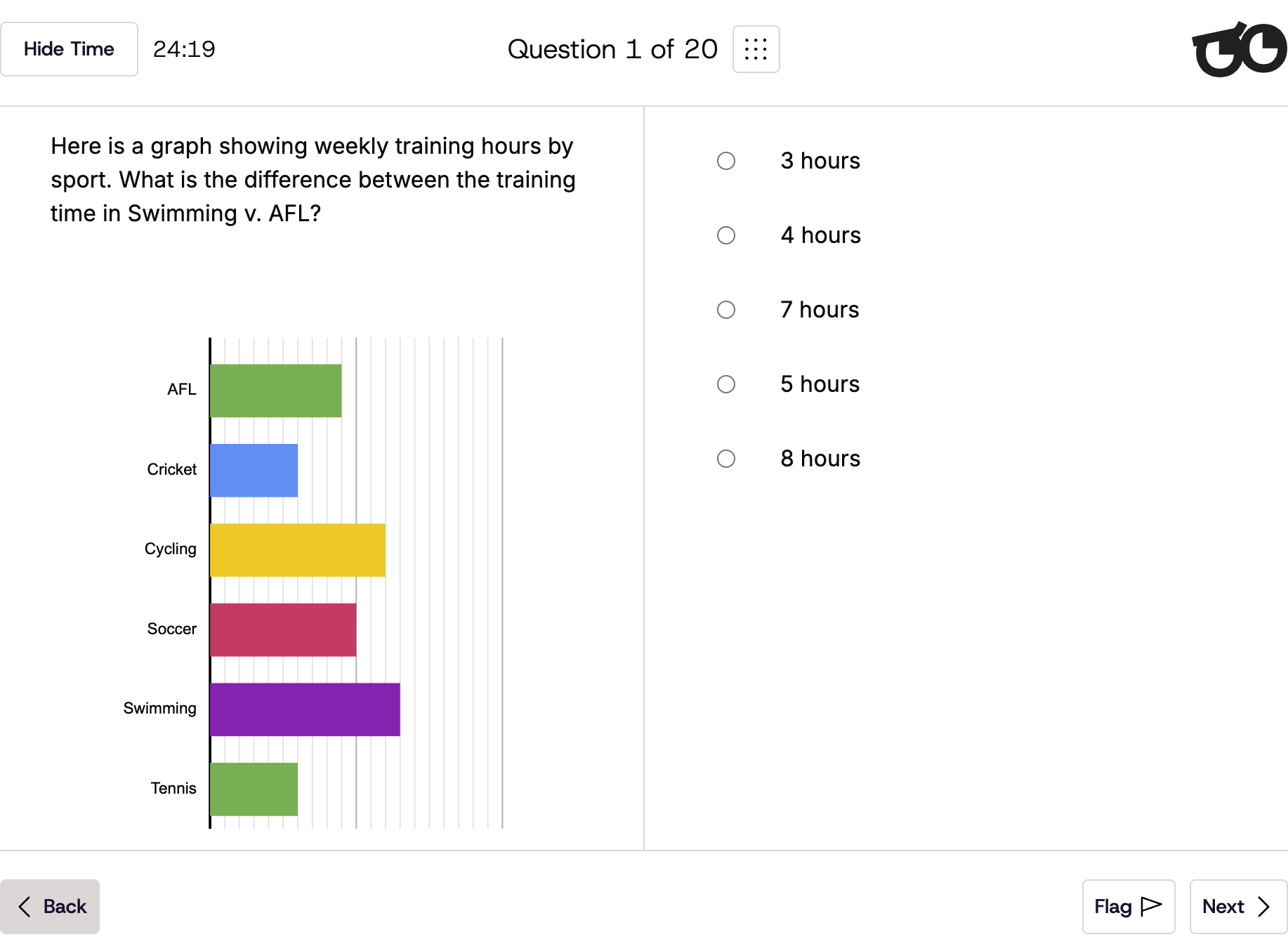Click the purple Swimming bar
Screen dimensions: 1288x951
[x=305, y=708]
